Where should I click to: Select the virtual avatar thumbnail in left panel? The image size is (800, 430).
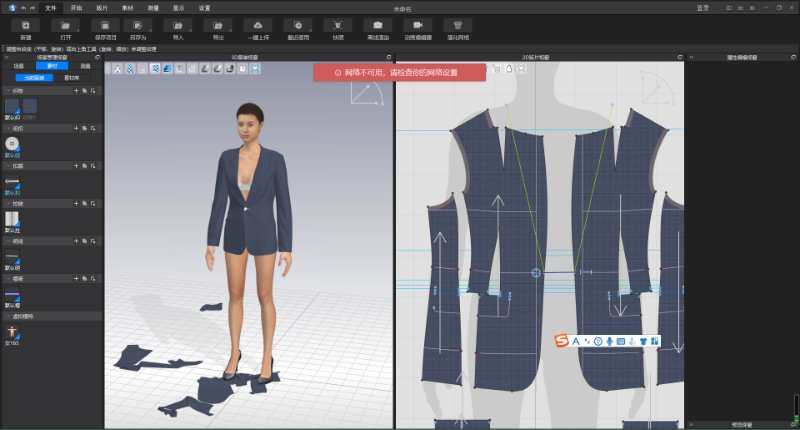pyautogui.click(x=12, y=332)
